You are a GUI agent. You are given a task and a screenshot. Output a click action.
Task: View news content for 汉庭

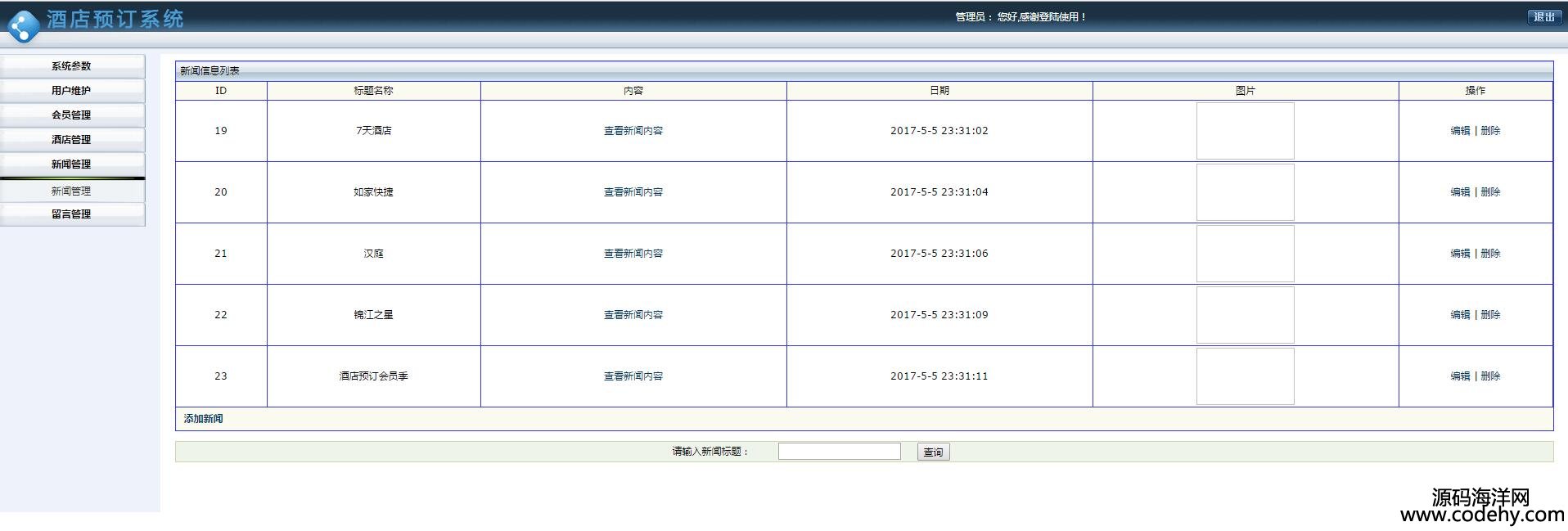coord(633,254)
